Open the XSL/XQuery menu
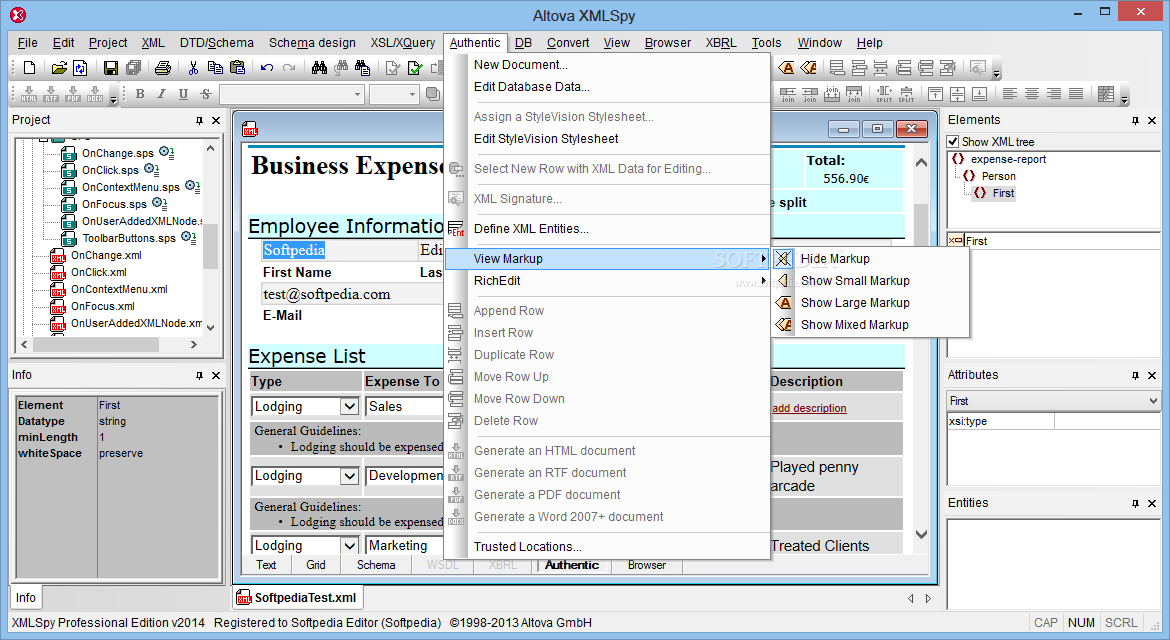 403,43
